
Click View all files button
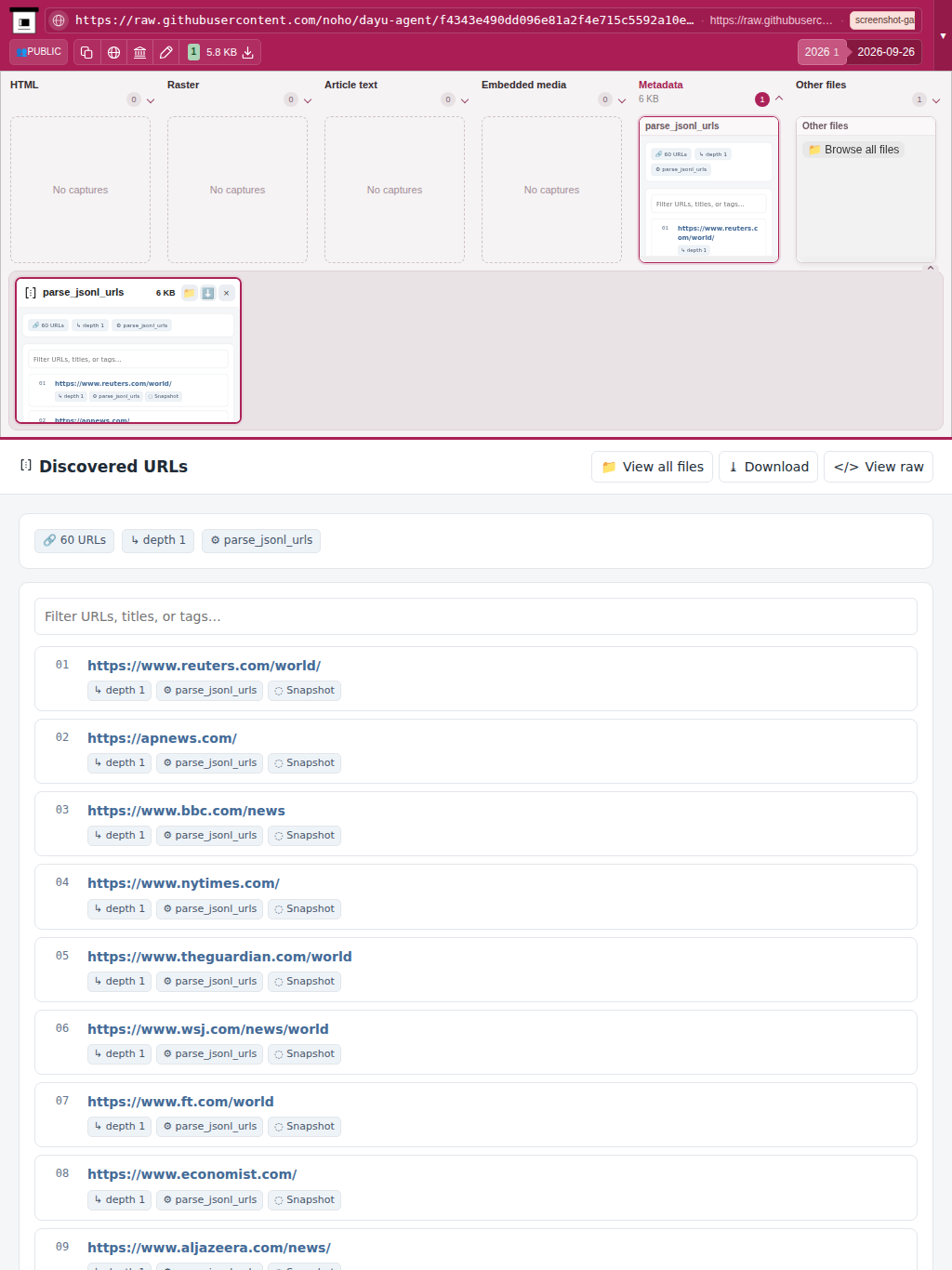click(x=652, y=467)
